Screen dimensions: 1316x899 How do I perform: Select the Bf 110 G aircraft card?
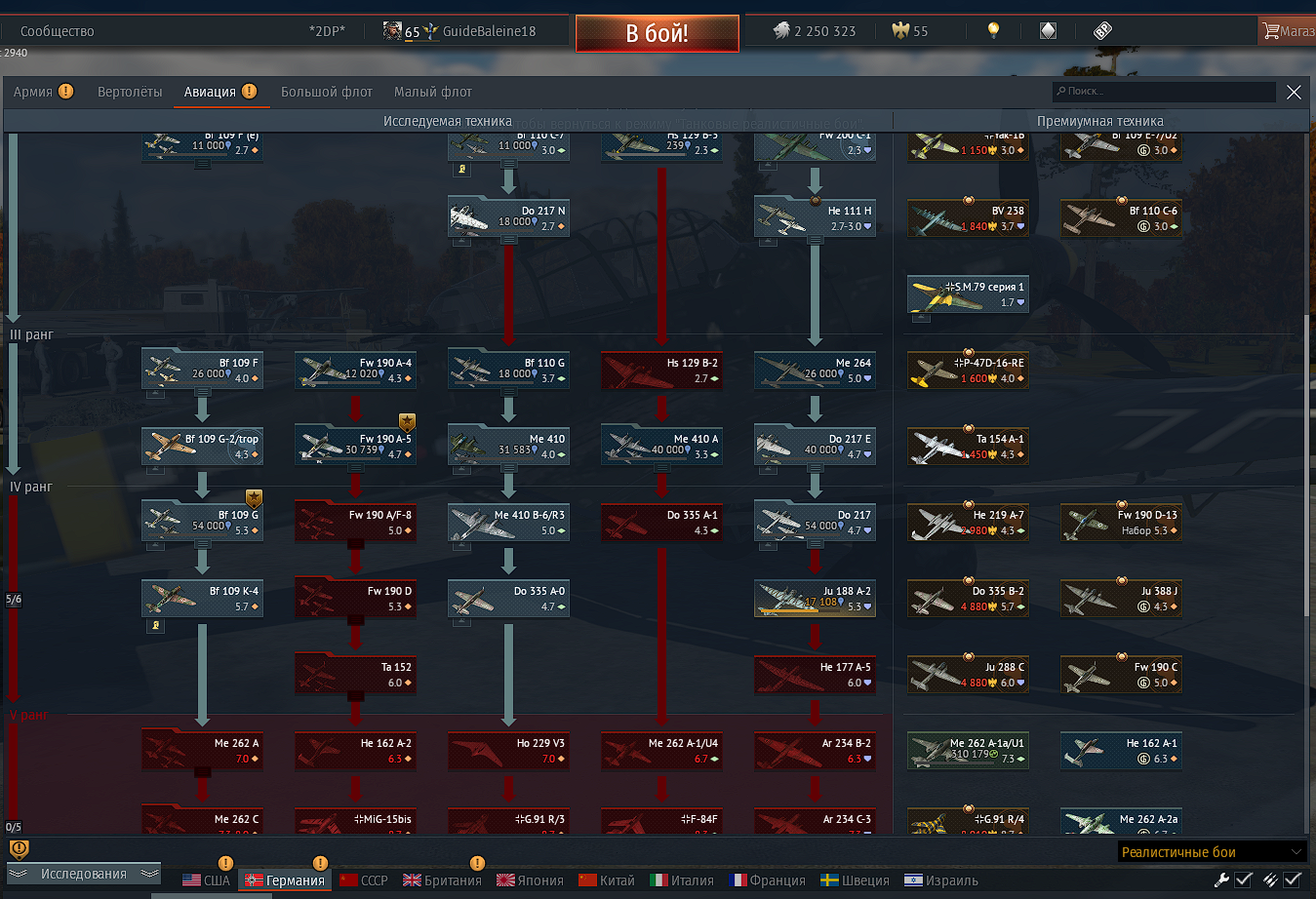[x=509, y=371]
